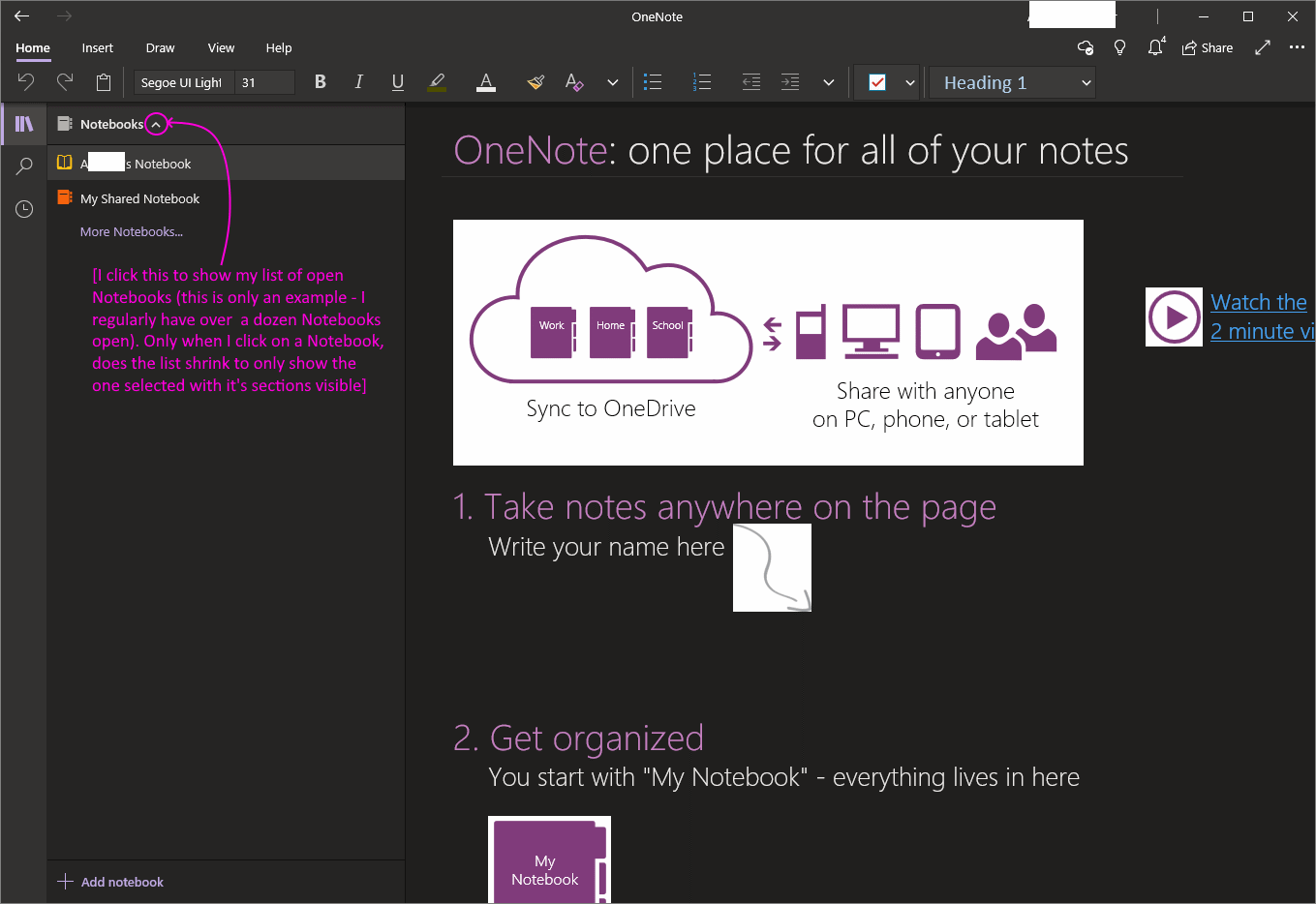1316x904 pixels.
Task: Open the Insert tab
Action: (x=98, y=47)
